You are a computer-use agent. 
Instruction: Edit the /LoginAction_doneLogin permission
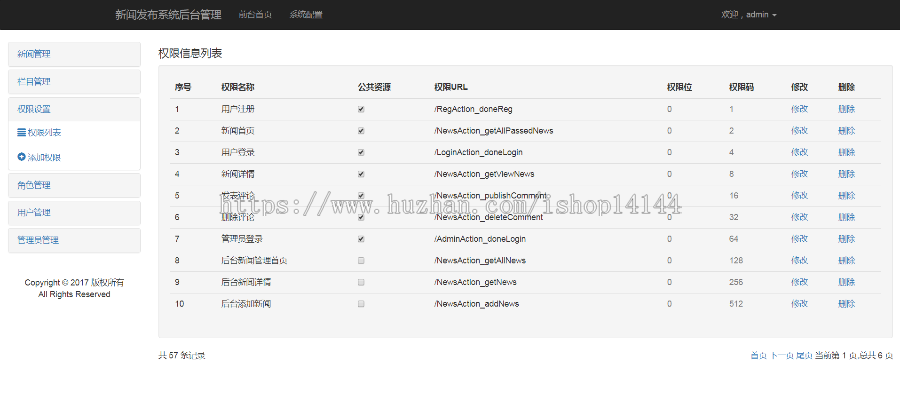click(800, 152)
